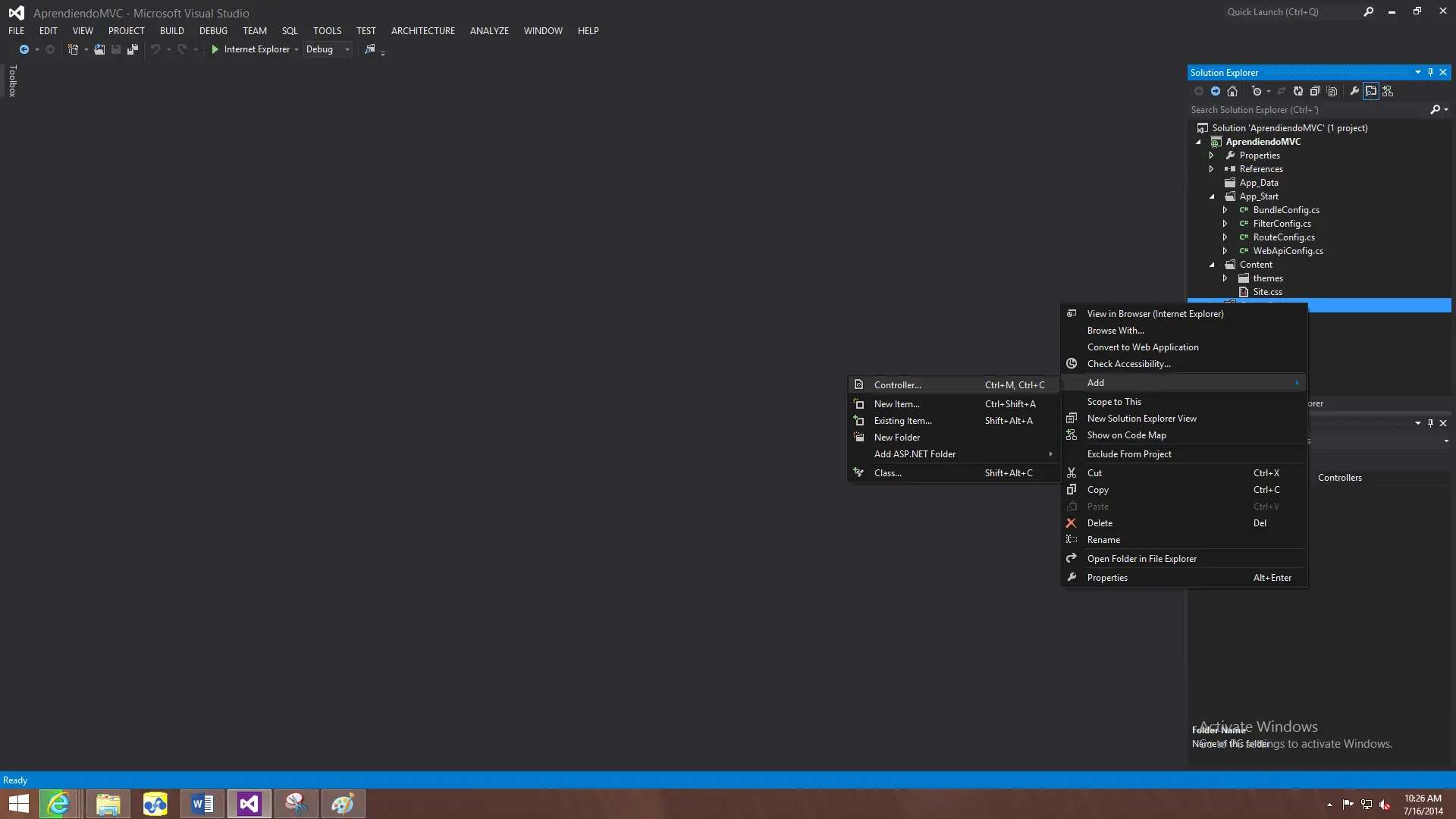1456x819 pixels.
Task: Open the Toolbox side tab
Action: click(x=12, y=80)
